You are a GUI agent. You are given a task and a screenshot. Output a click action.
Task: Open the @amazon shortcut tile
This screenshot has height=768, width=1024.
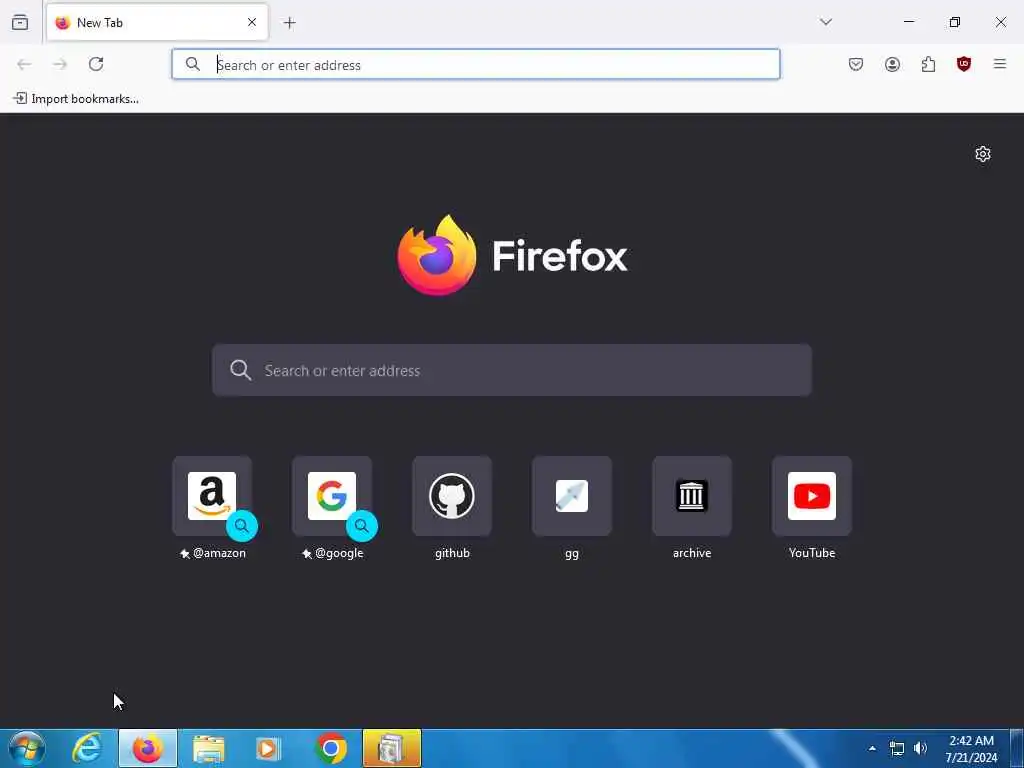[212, 496]
